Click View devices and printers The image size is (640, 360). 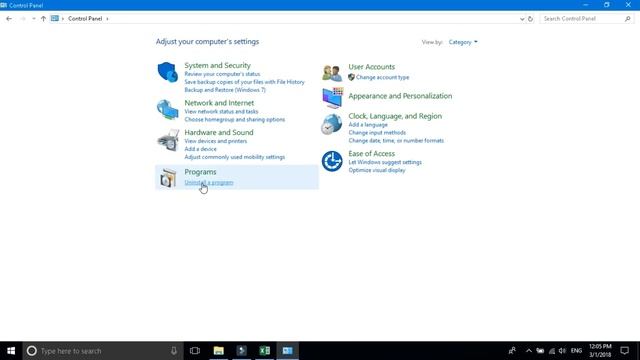216,141
